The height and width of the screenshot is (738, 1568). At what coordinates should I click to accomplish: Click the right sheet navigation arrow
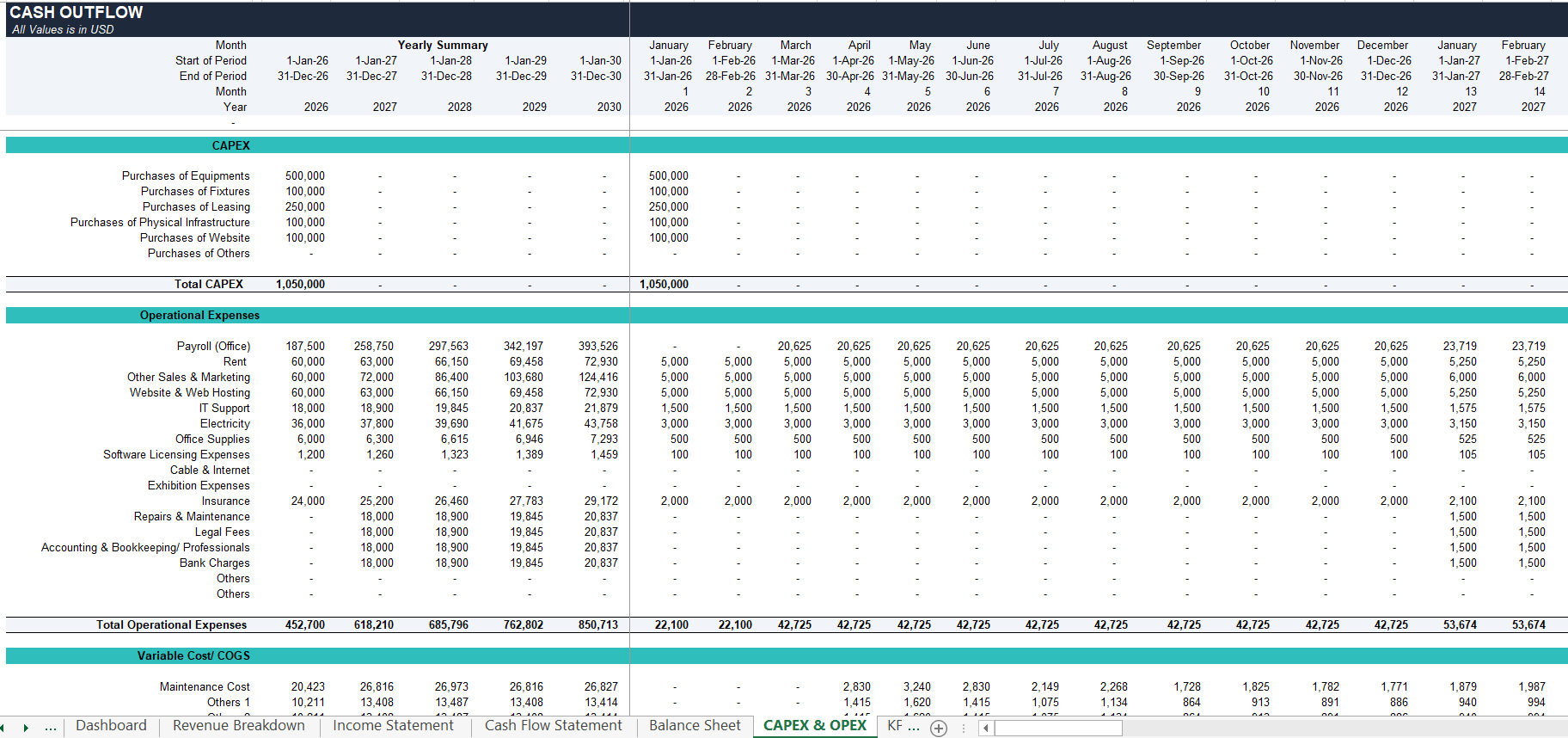[x=26, y=728]
